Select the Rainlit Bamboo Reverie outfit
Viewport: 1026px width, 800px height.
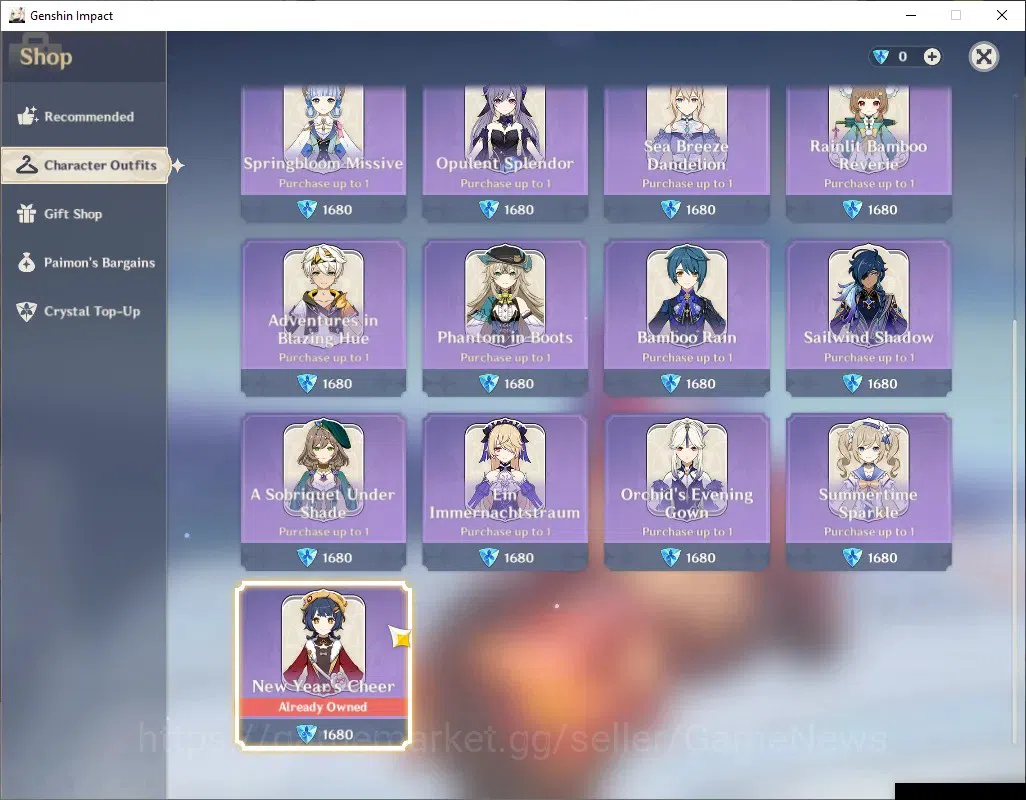tap(868, 154)
